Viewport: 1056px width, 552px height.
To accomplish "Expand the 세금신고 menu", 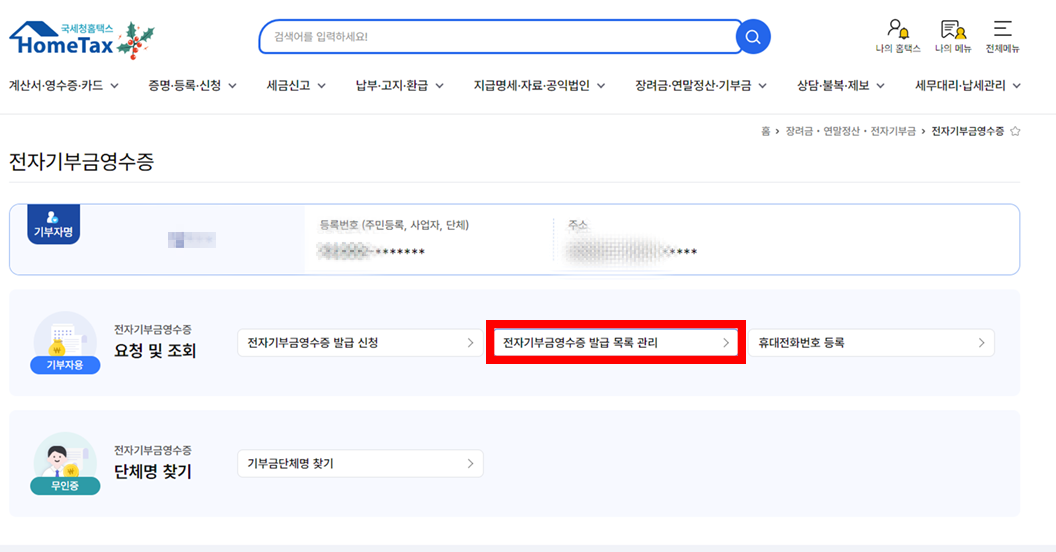I will (x=296, y=86).
